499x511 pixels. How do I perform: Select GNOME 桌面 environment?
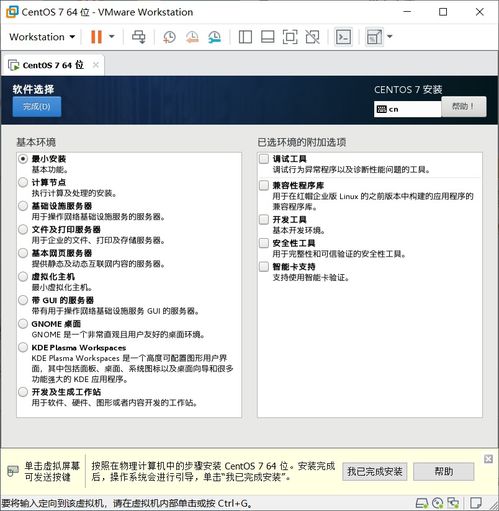click(x=23, y=324)
